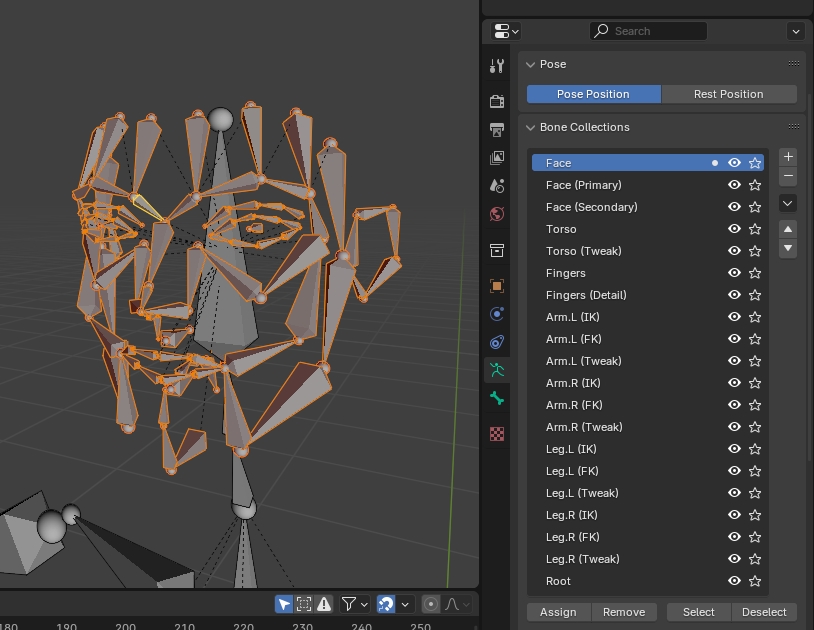This screenshot has width=814, height=630.
Task: Open the Render properties tab
Action: 497,102
